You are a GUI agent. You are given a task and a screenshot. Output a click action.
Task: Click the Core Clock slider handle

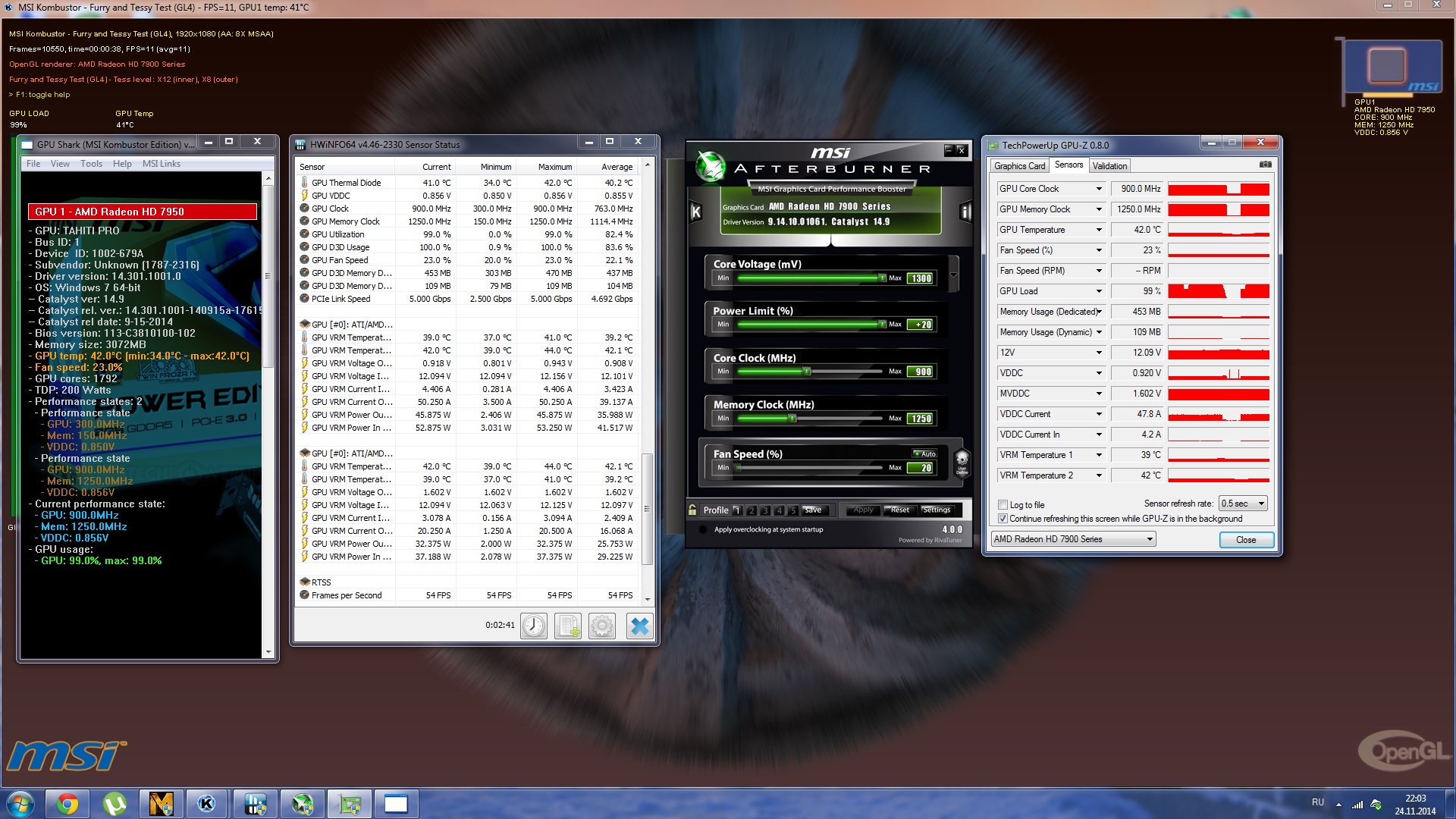pos(808,372)
